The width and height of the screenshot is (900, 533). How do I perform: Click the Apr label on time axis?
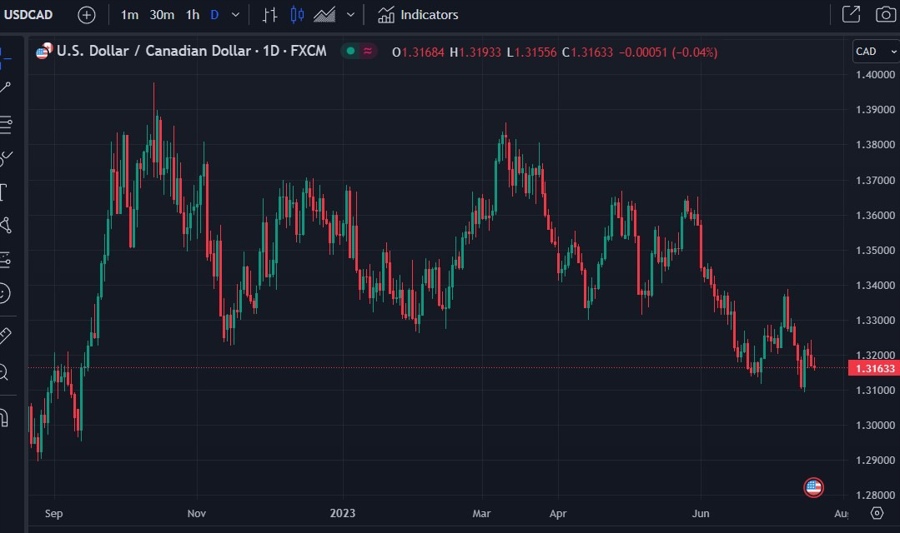(x=558, y=513)
